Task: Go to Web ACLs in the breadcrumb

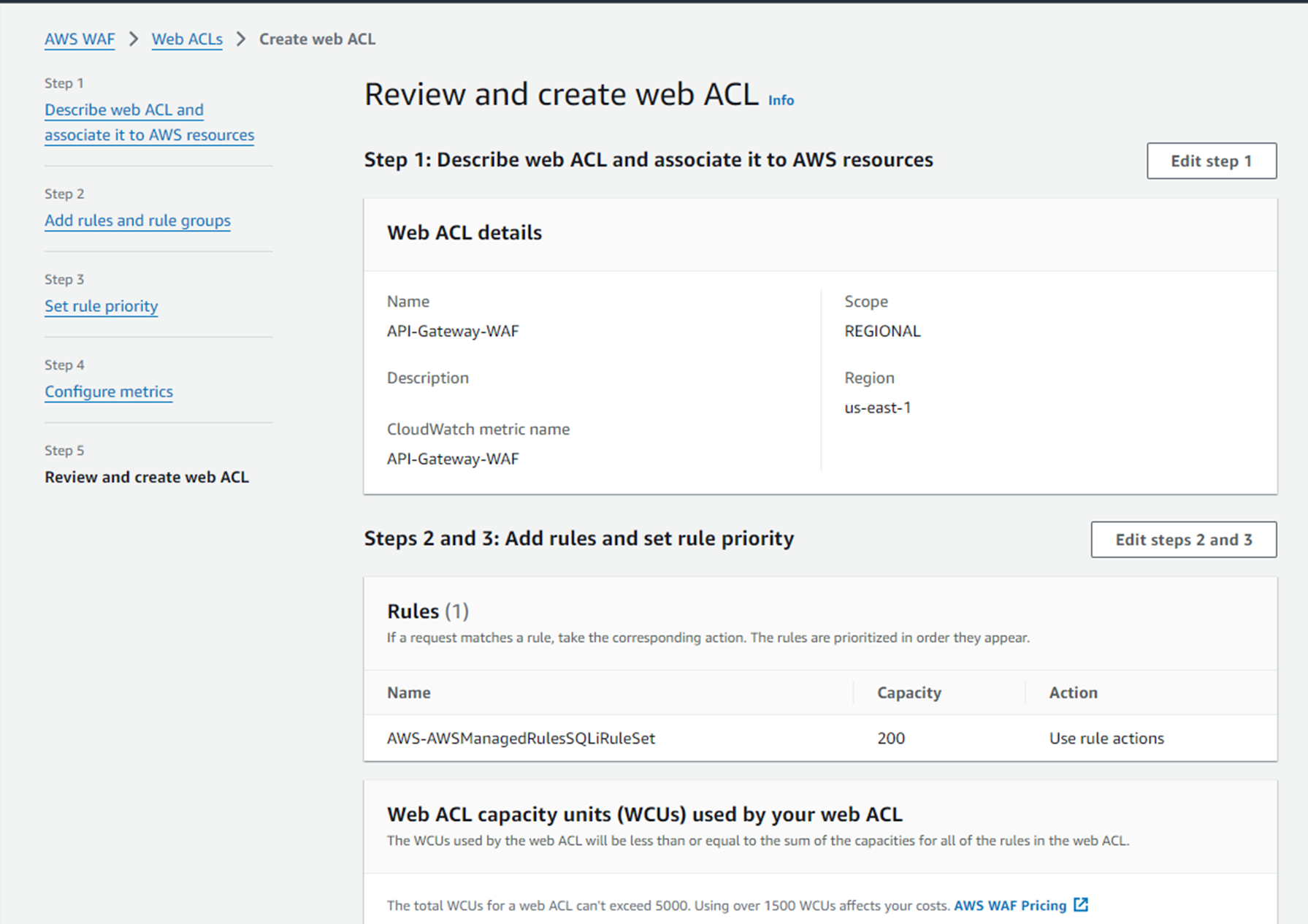Action: (x=187, y=39)
